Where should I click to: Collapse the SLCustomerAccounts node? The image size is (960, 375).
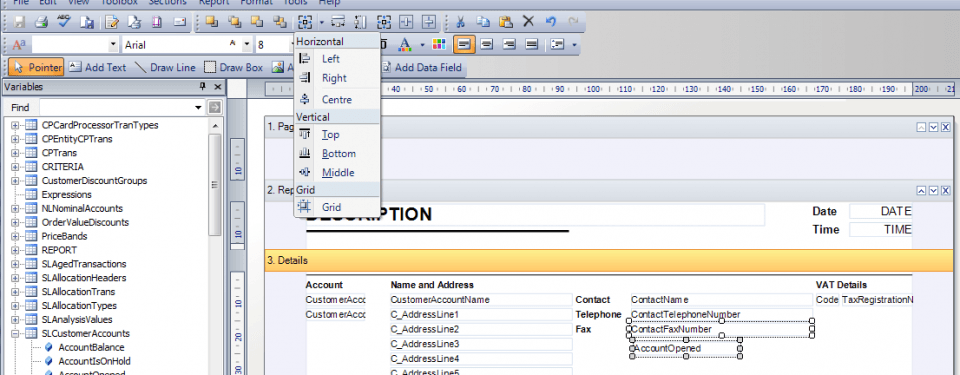click(x=15, y=334)
